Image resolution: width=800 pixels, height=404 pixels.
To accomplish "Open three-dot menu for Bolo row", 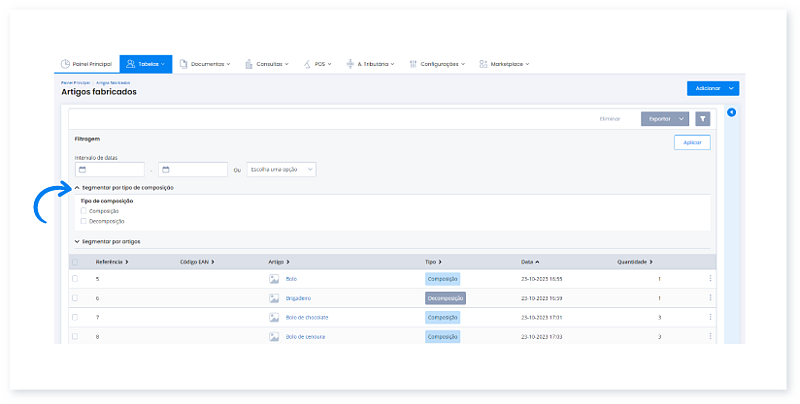I will pos(710,279).
